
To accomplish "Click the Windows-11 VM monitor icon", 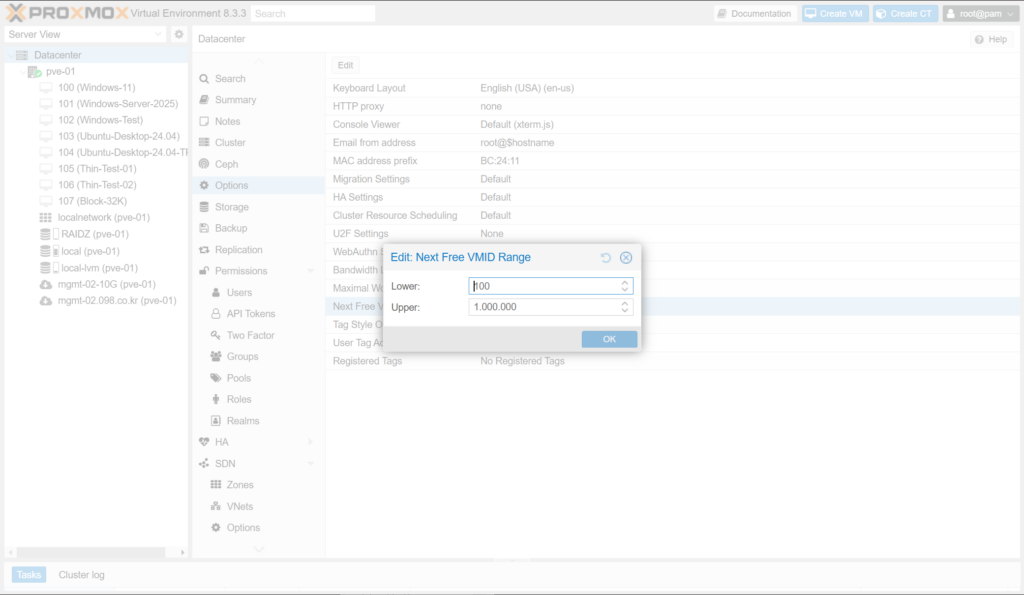I will point(45,88).
